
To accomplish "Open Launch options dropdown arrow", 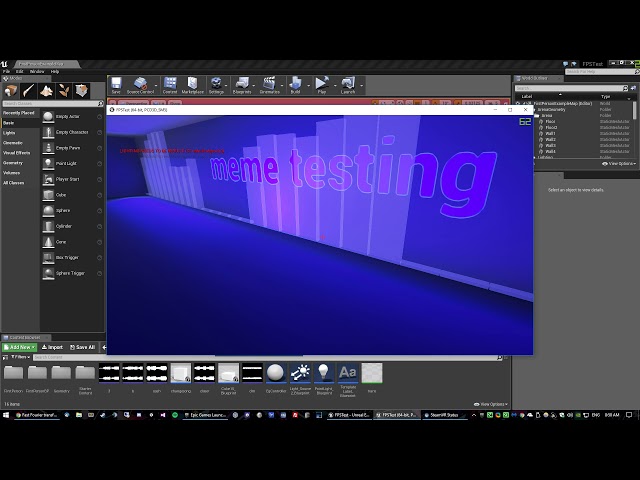I will pyautogui.click(x=362, y=86).
